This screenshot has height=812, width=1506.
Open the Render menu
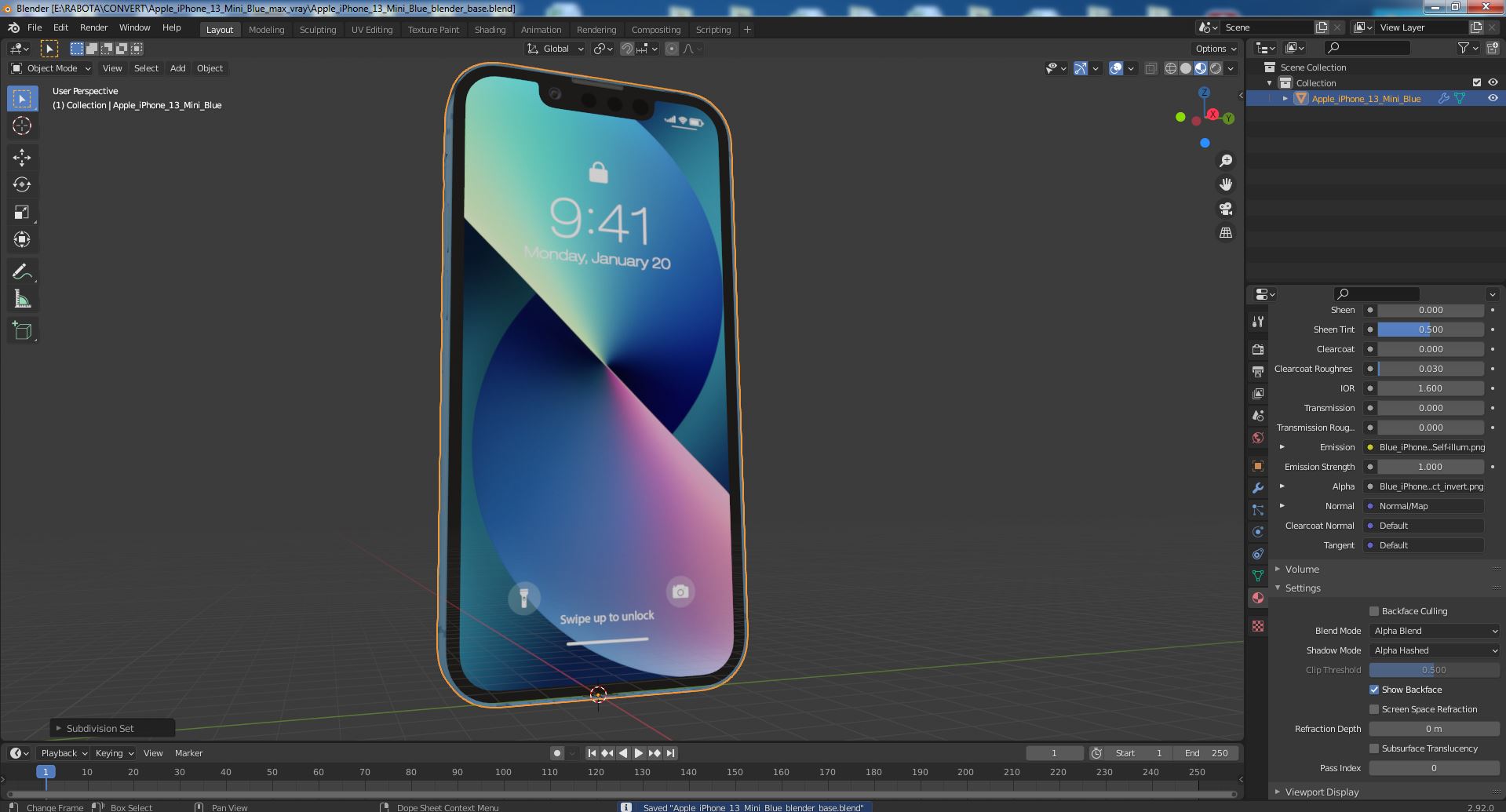coord(93,27)
